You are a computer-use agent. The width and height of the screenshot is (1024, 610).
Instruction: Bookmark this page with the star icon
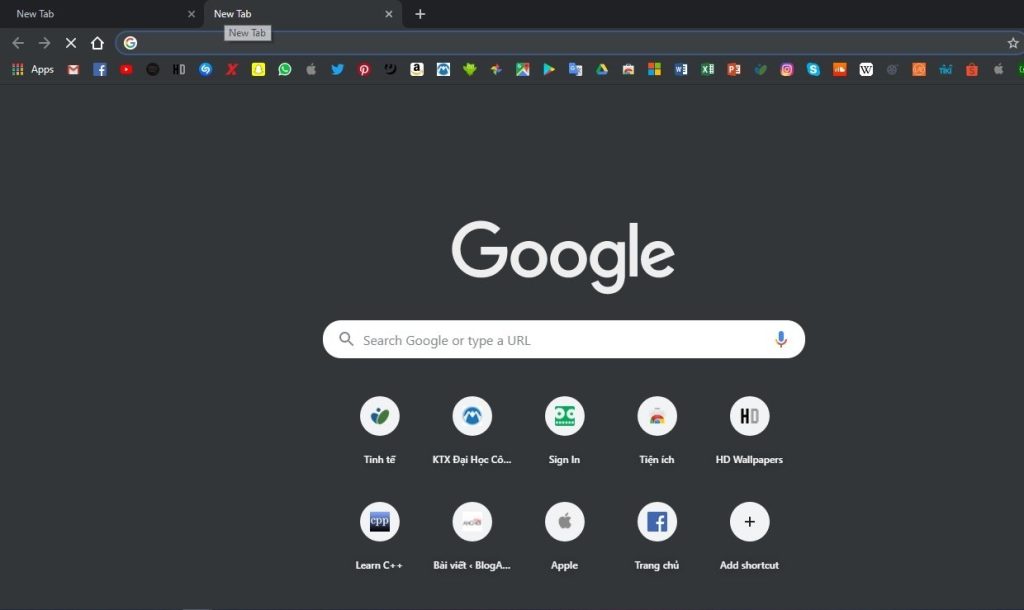[x=1013, y=43]
